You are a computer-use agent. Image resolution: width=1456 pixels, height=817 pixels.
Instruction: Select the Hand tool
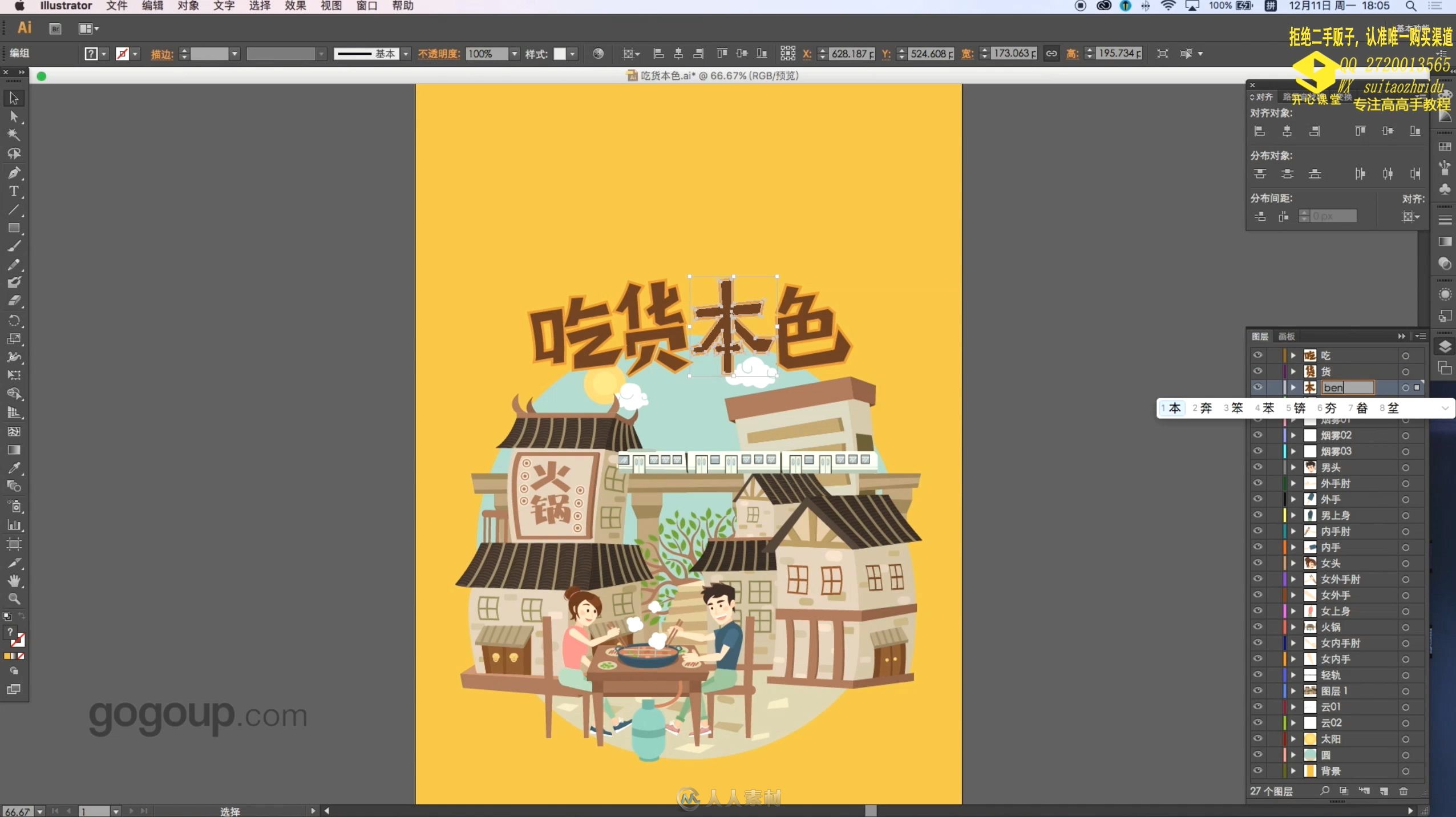[14, 581]
